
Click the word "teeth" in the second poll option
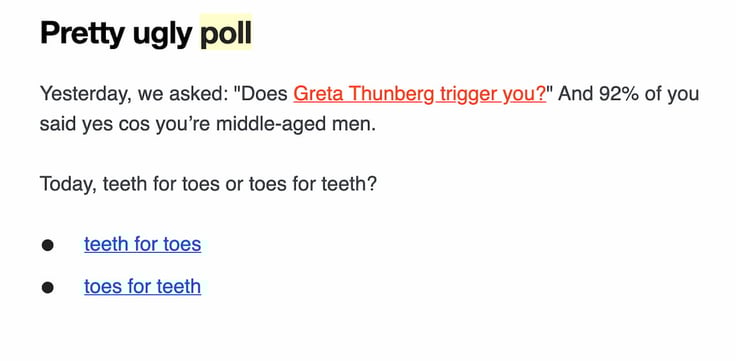coord(178,286)
